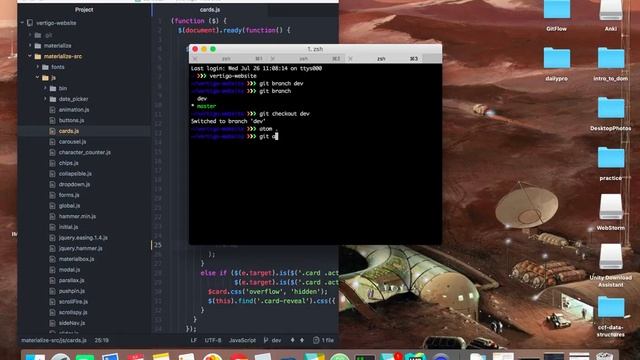Open the GitFlow folder on the desktop
Image resolution: width=640 pixels, height=360 pixels.
[556, 10]
